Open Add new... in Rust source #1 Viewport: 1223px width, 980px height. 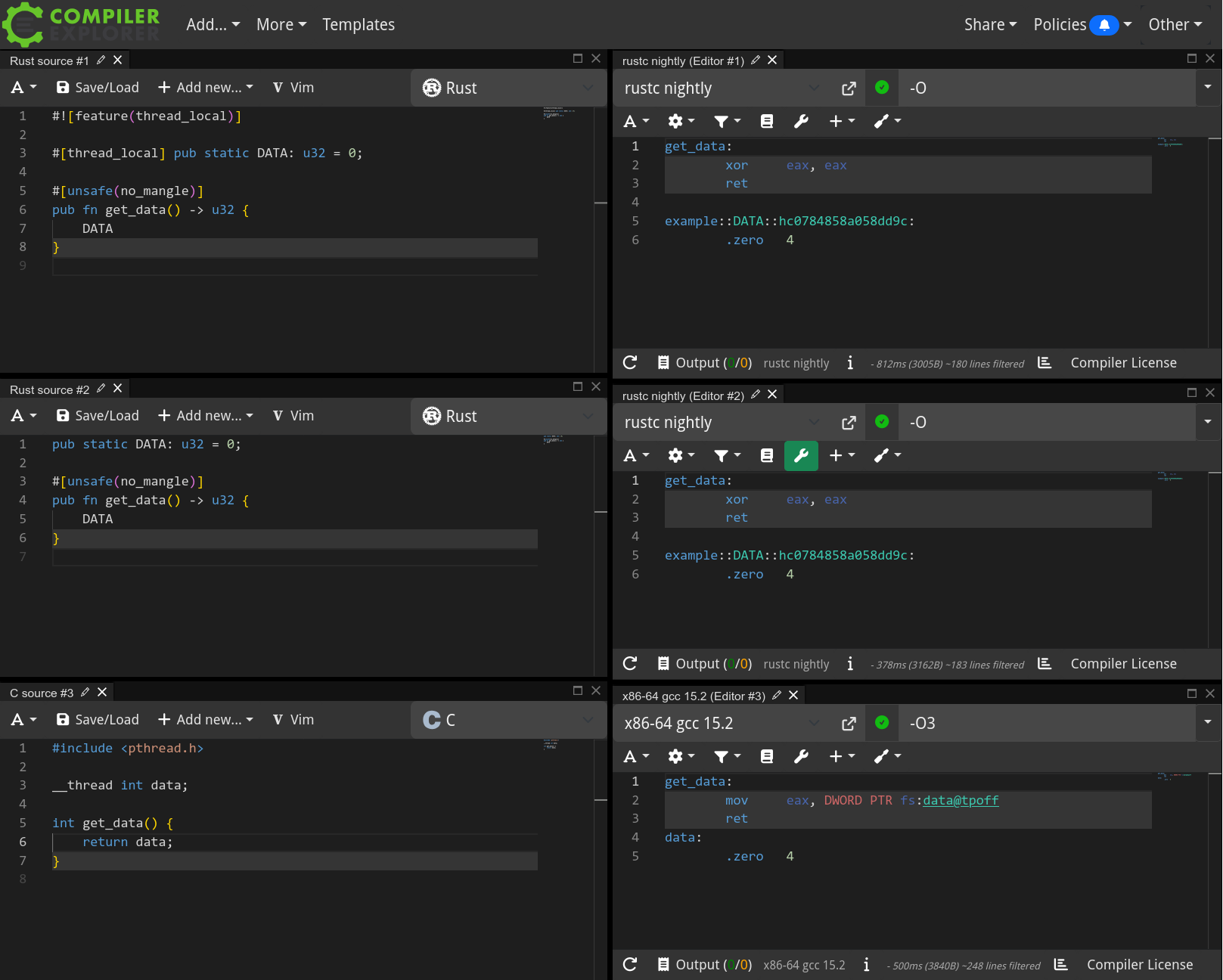(x=206, y=88)
